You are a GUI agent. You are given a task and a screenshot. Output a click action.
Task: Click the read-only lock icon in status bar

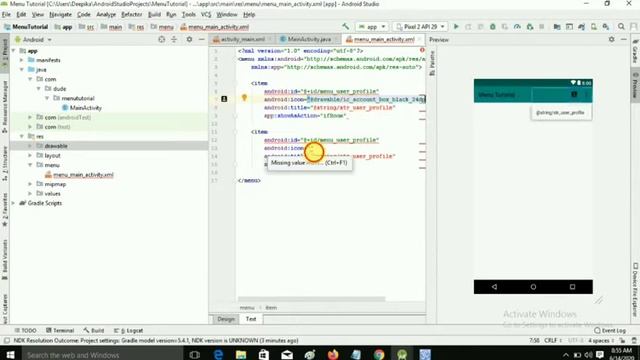622,340
